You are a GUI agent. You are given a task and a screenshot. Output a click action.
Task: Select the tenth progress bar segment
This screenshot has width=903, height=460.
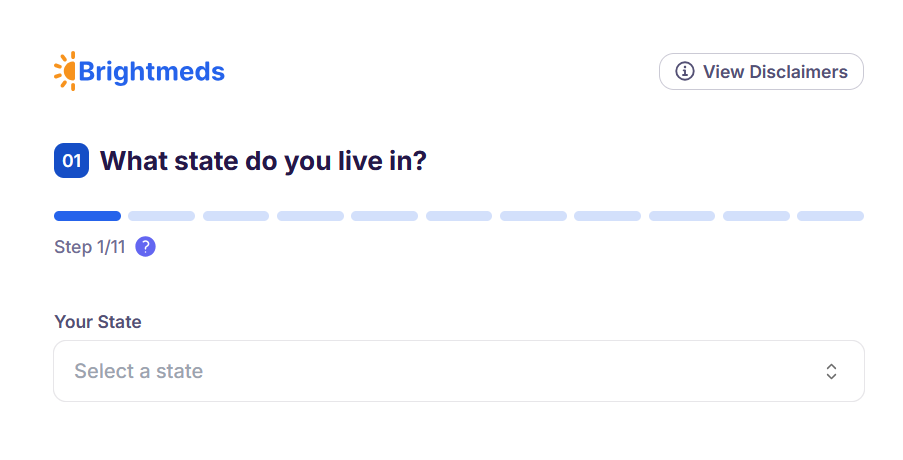[756, 216]
